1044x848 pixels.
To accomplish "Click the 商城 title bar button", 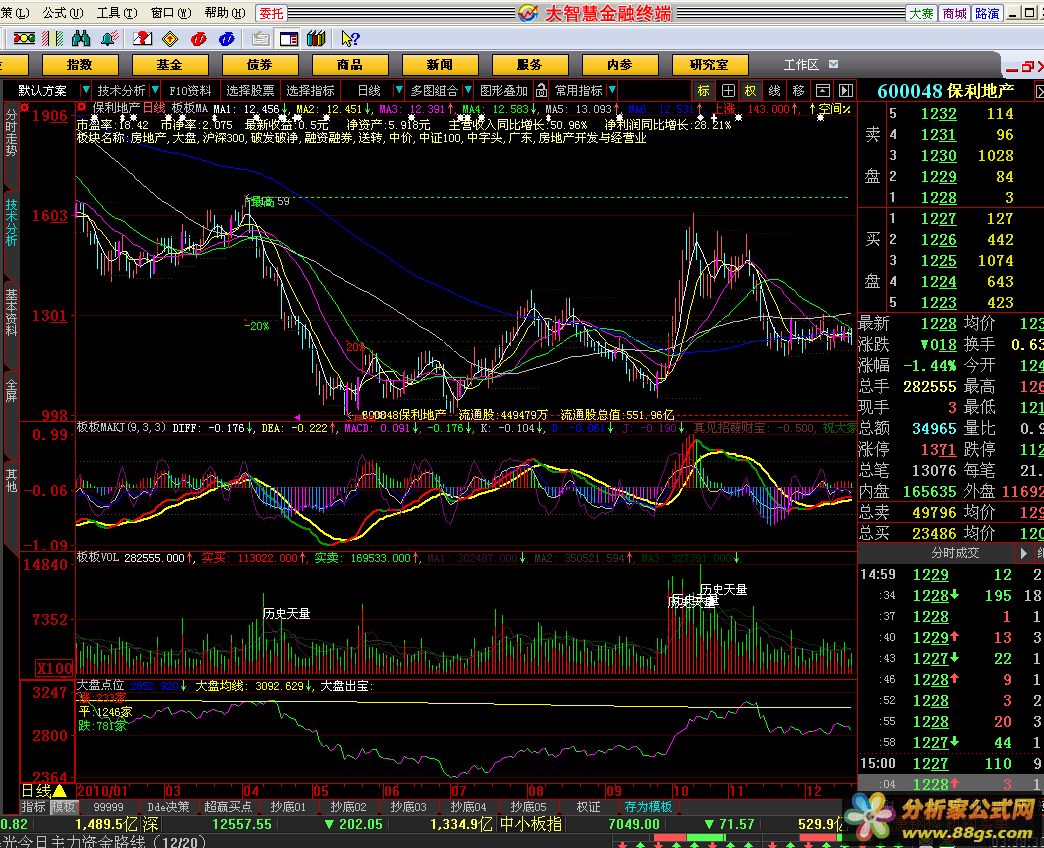I will coord(954,13).
